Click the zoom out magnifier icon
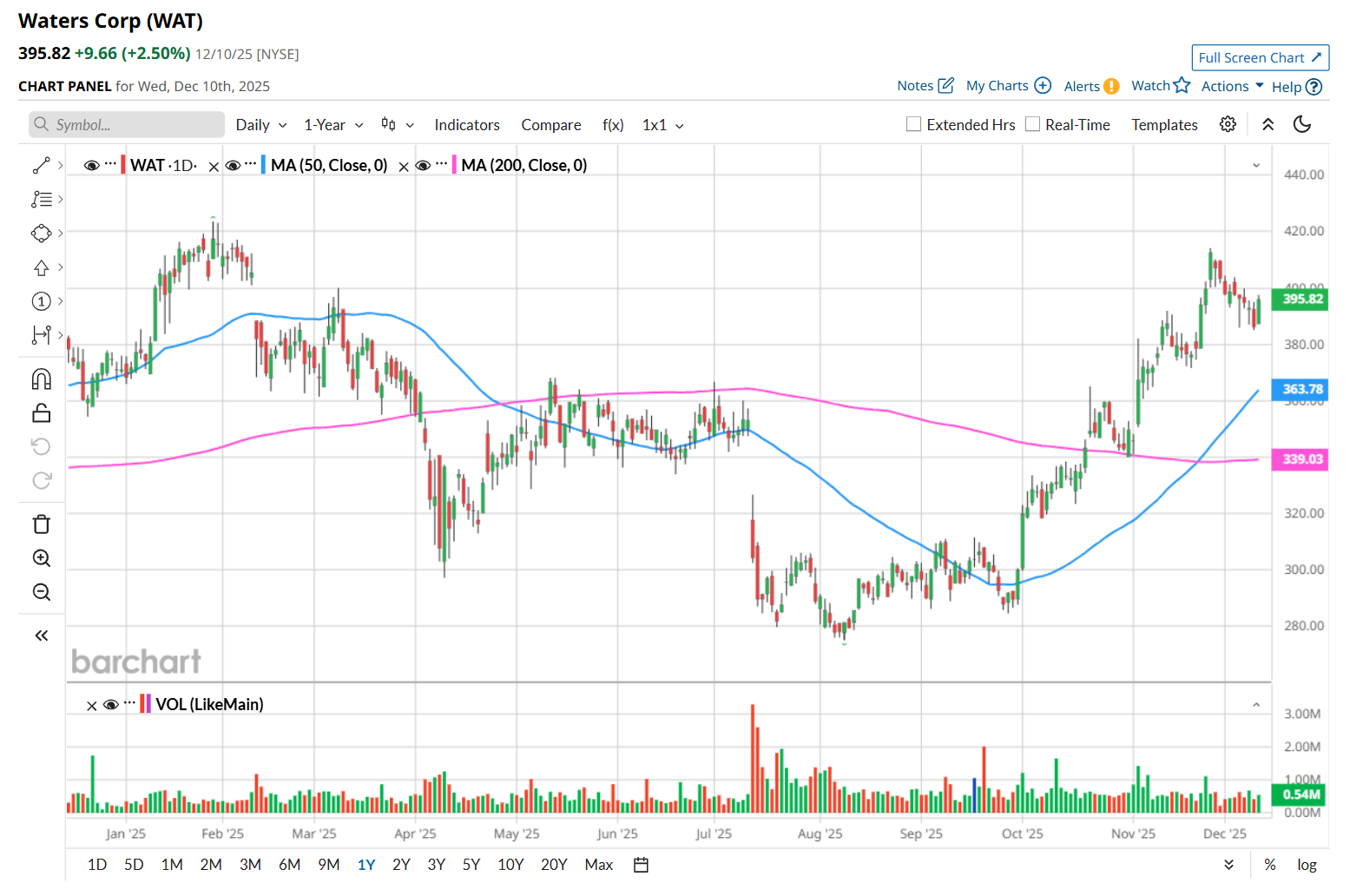1350x896 pixels. click(42, 592)
